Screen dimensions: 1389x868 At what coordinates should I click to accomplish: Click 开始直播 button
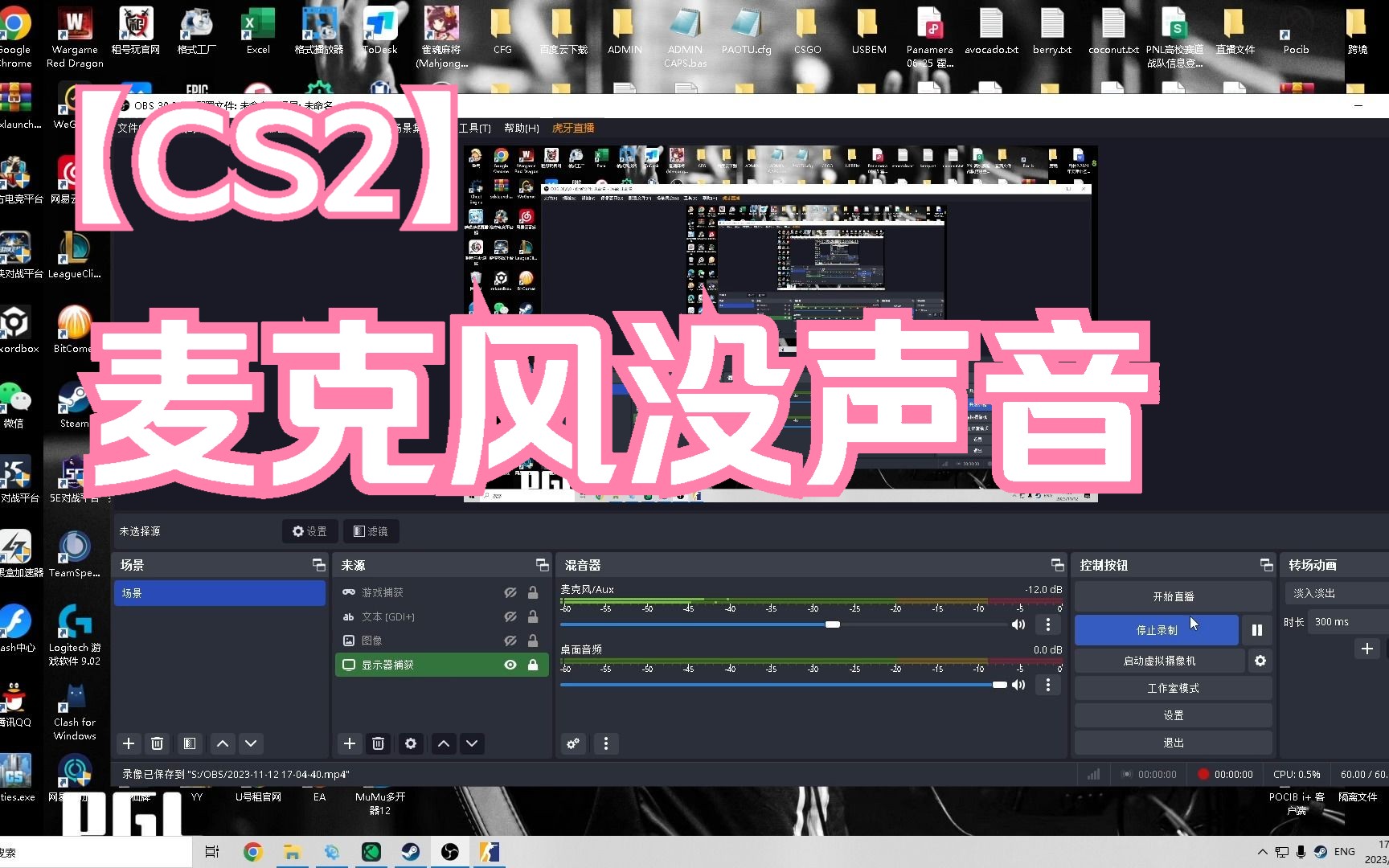pos(1173,596)
